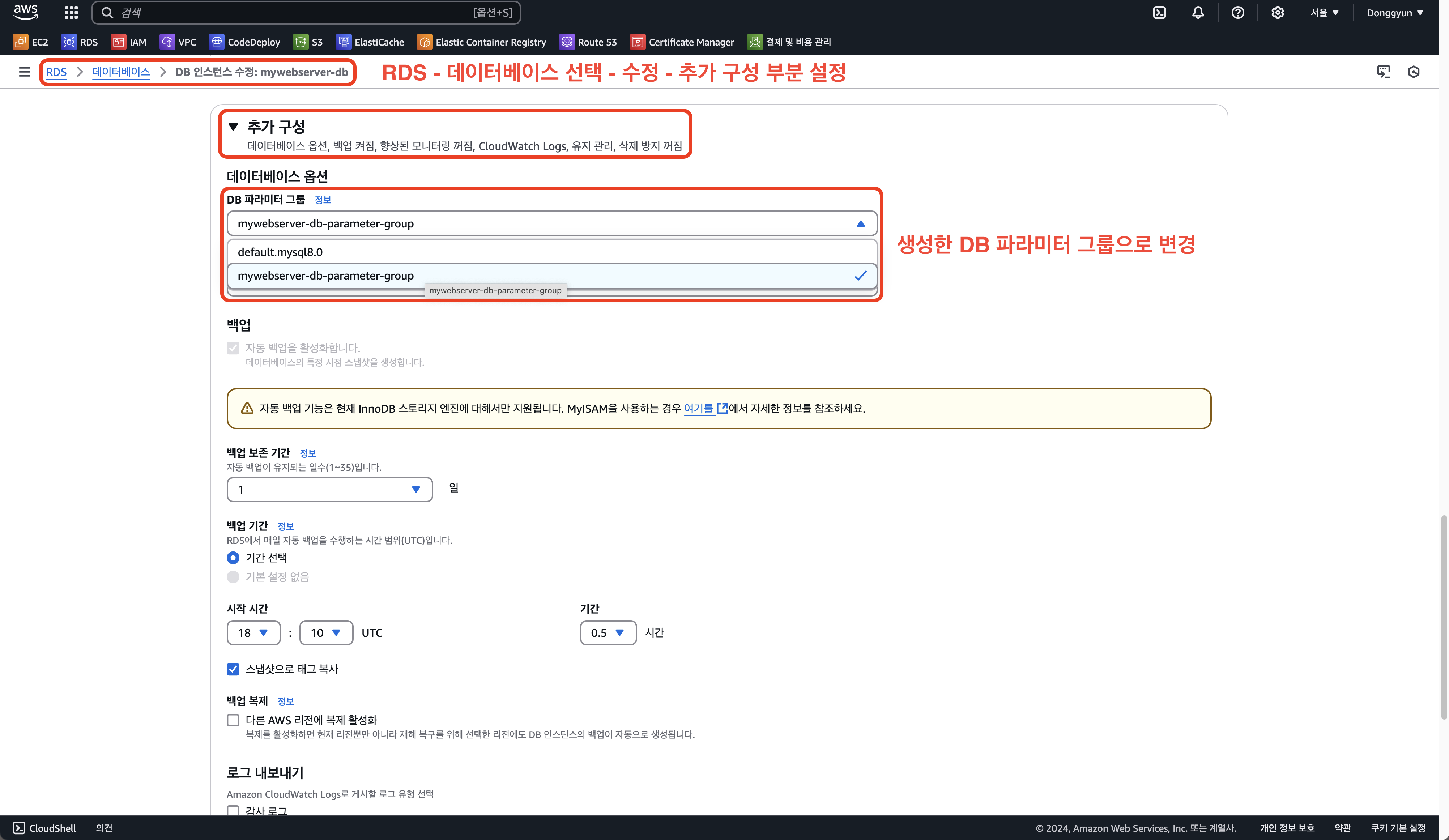Collapse the 추가 구성 section
Image resolution: width=1449 pixels, height=840 pixels.
(x=233, y=127)
